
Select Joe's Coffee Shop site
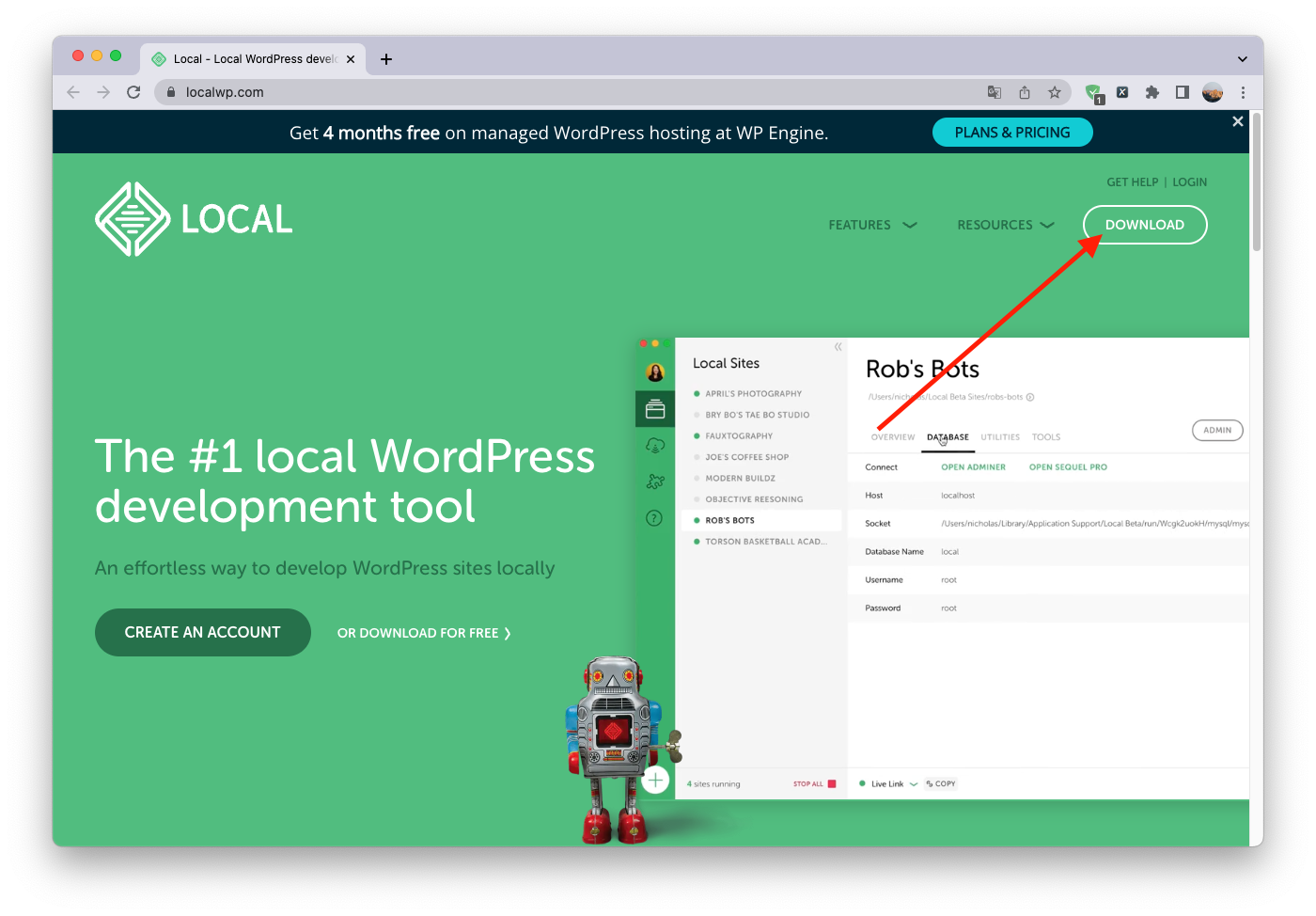click(x=747, y=457)
